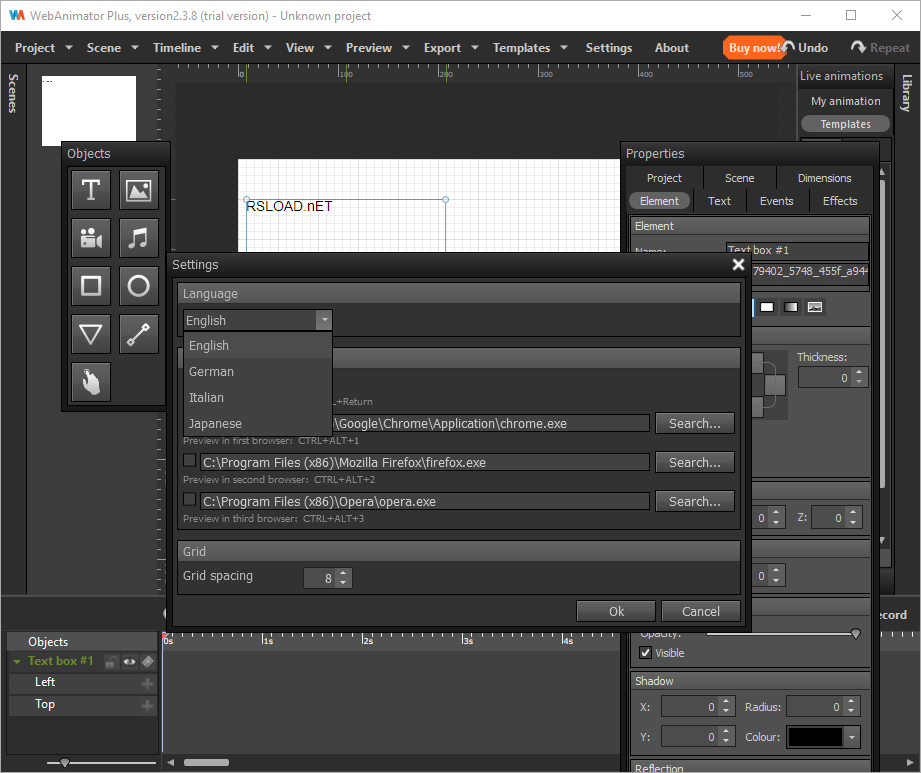Enable the Opera browser checkbox
This screenshot has height=773, width=921.
coord(190,500)
